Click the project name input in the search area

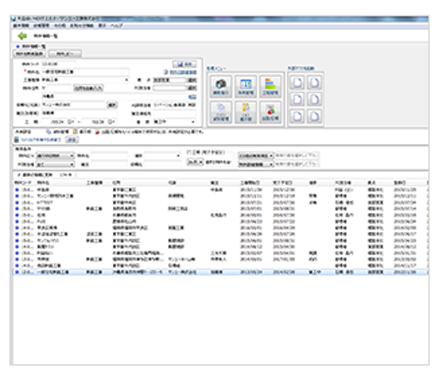click(109, 156)
